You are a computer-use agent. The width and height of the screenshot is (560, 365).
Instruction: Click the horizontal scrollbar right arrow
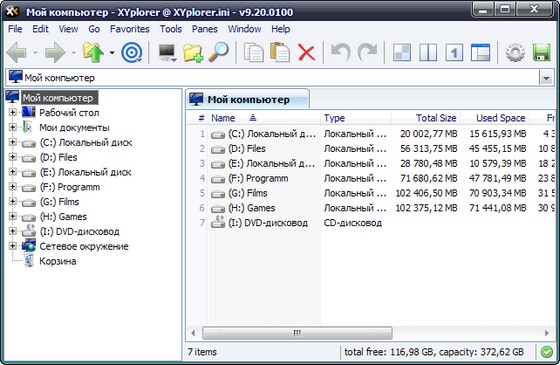(x=546, y=333)
